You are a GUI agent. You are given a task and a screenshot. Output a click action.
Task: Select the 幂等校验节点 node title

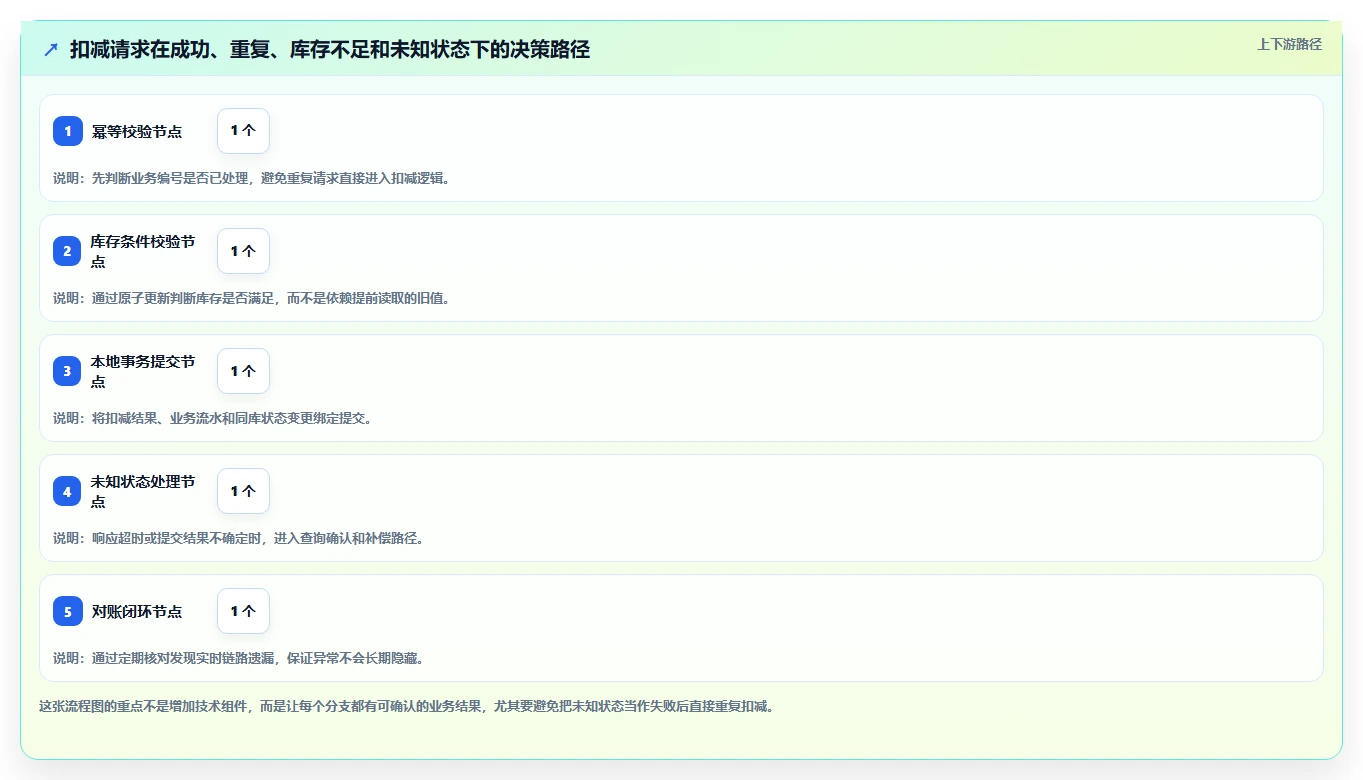[137, 132]
